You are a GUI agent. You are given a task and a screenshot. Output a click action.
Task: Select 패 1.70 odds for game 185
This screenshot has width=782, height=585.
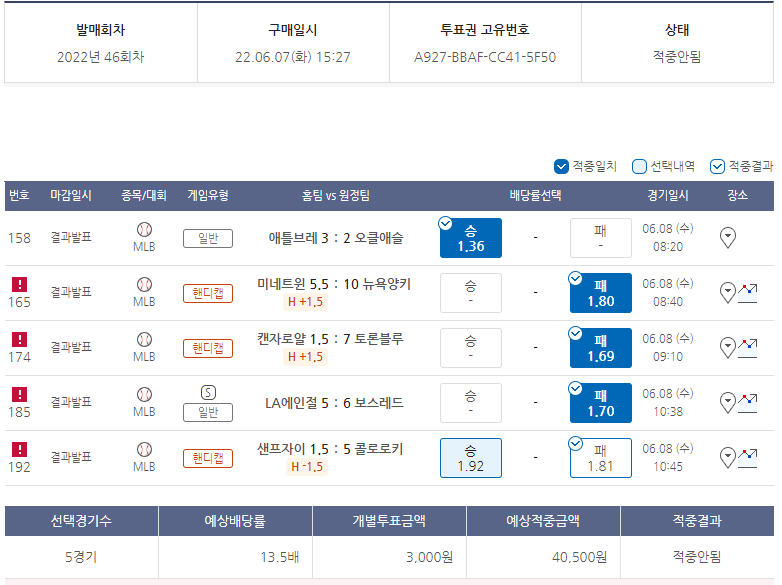click(x=600, y=403)
